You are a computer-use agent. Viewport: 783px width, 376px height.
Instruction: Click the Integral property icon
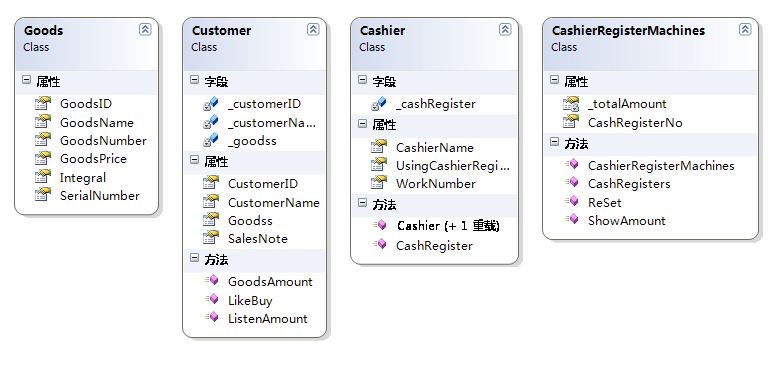pos(43,177)
